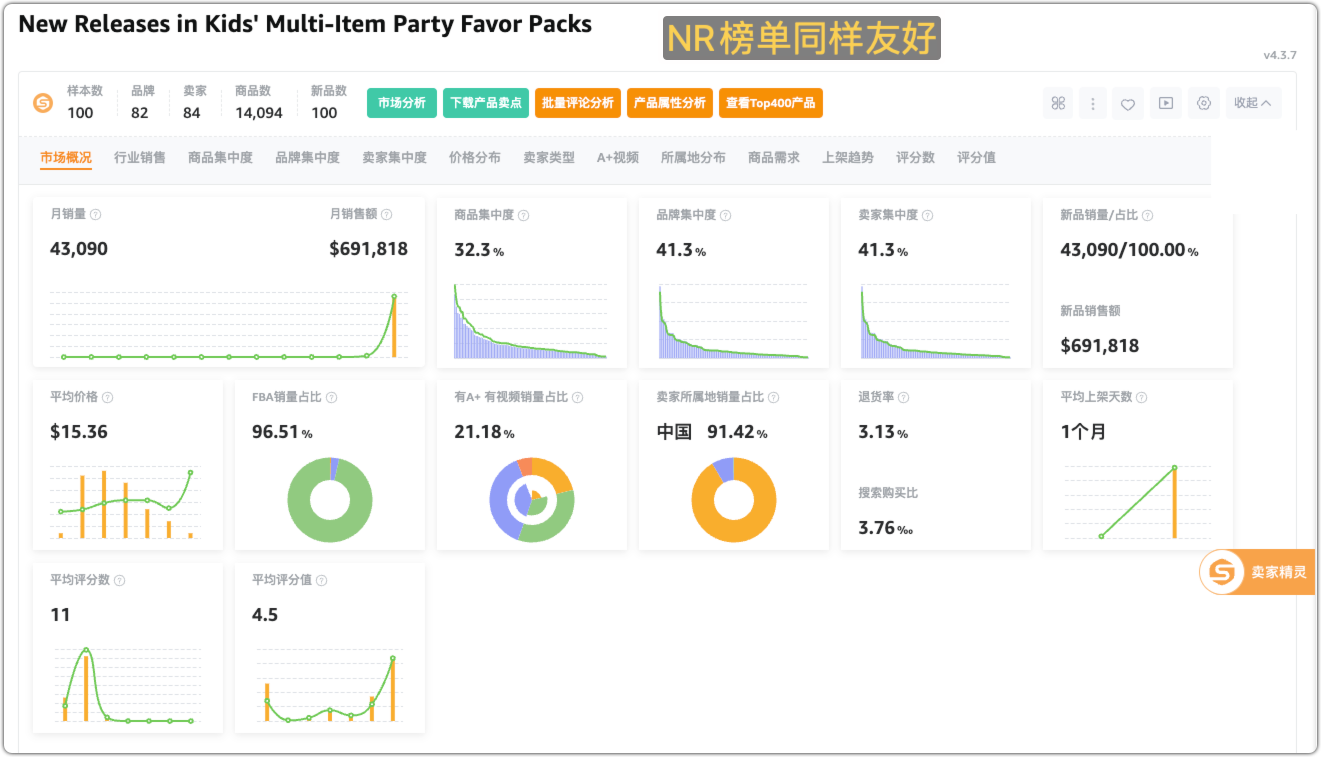Switch to the 商品需求 tab
Viewport: 1321px width, 757px height.
click(774, 157)
